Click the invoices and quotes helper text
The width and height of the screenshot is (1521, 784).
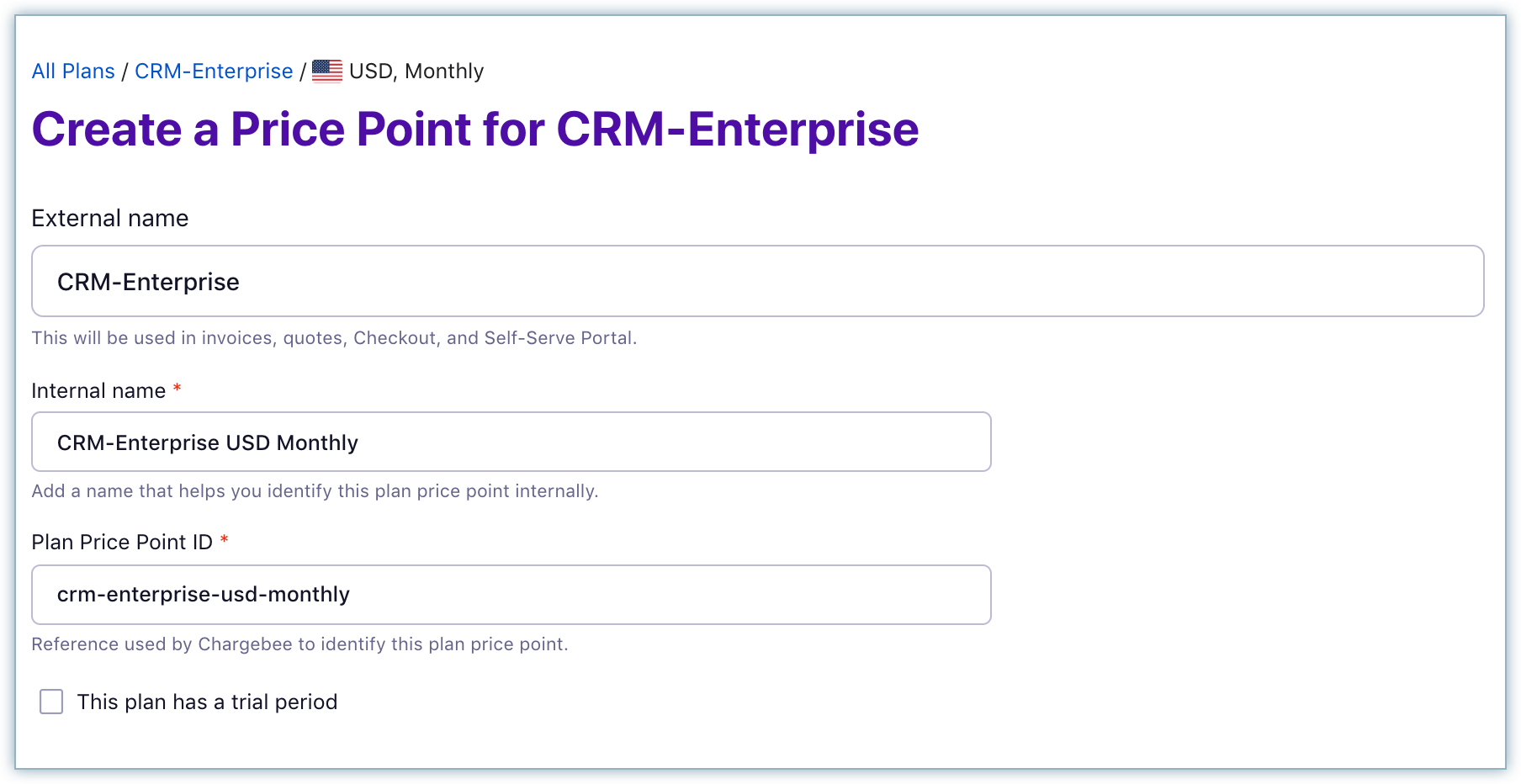click(x=334, y=338)
